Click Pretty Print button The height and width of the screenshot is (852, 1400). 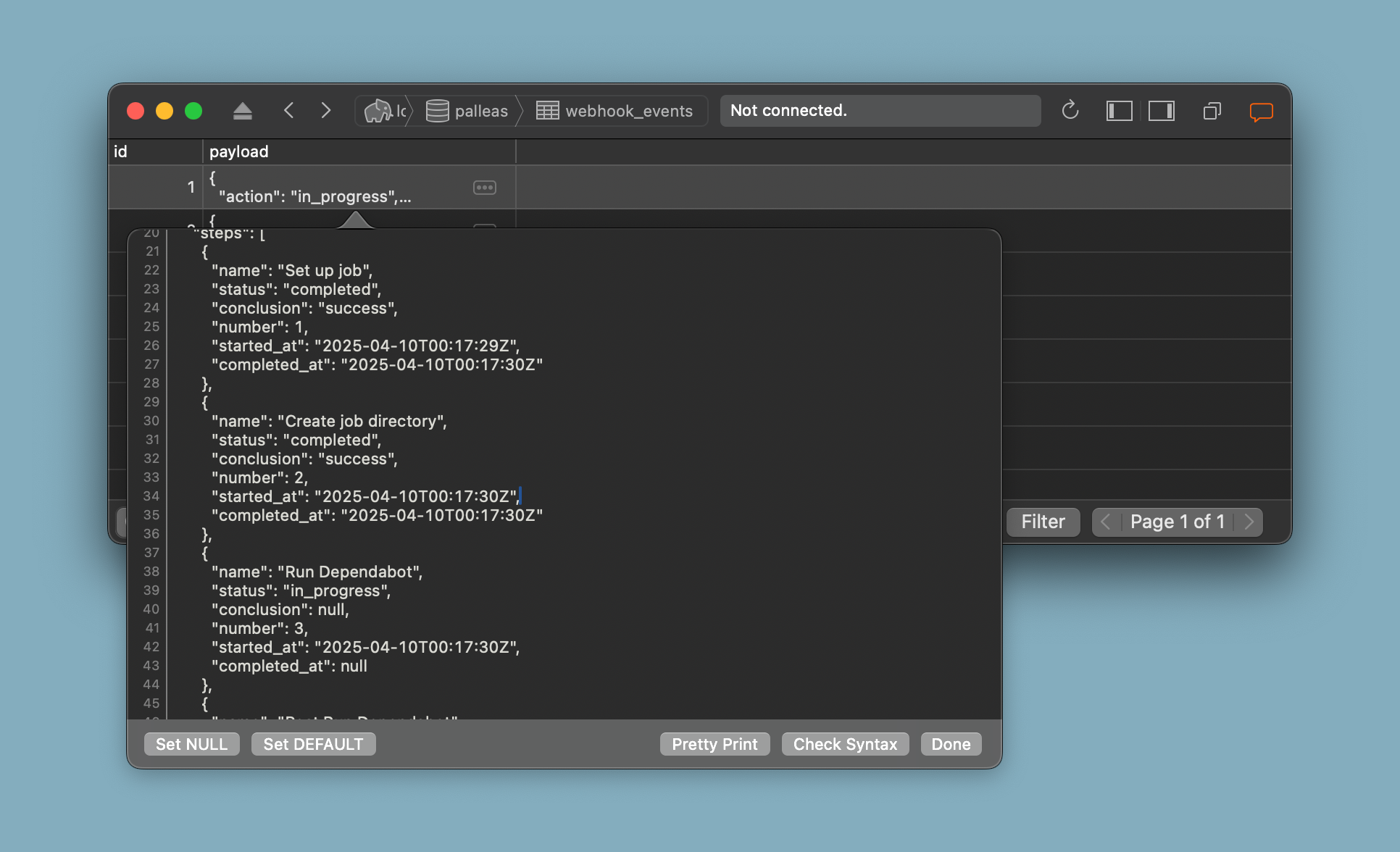[x=715, y=744]
